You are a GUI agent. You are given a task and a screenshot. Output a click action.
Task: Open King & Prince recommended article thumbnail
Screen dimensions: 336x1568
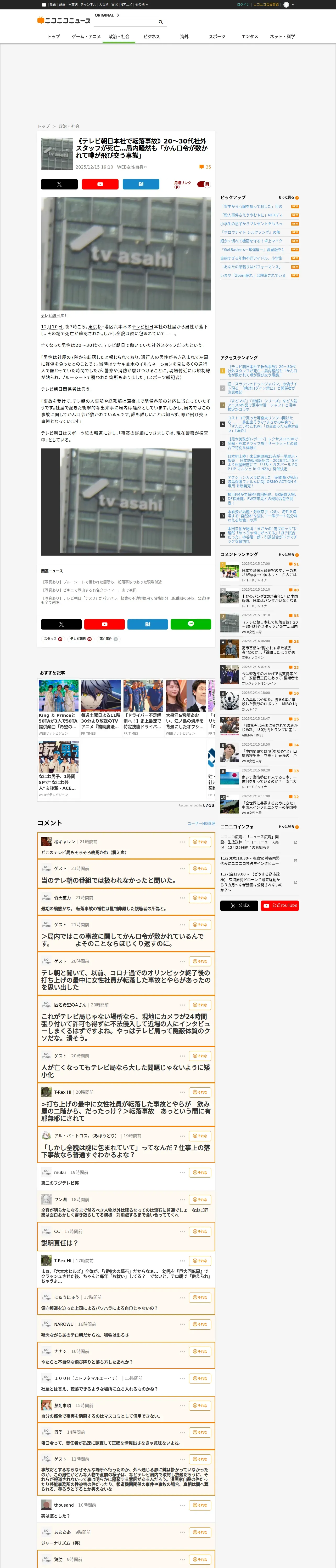(59, 695)
